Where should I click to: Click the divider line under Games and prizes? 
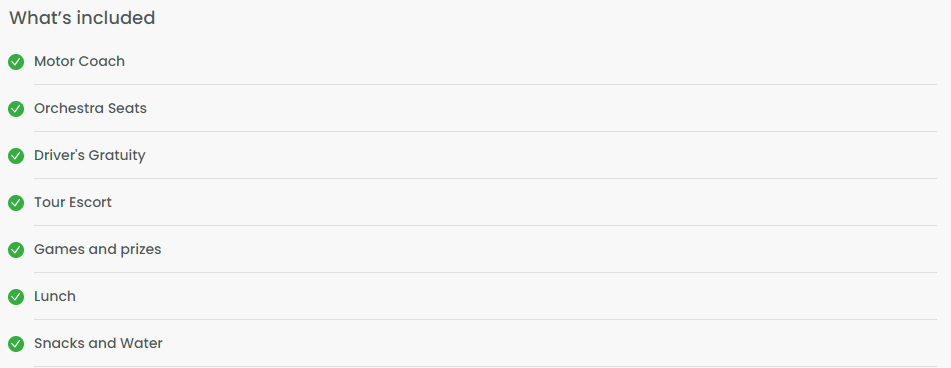(485, 272)
